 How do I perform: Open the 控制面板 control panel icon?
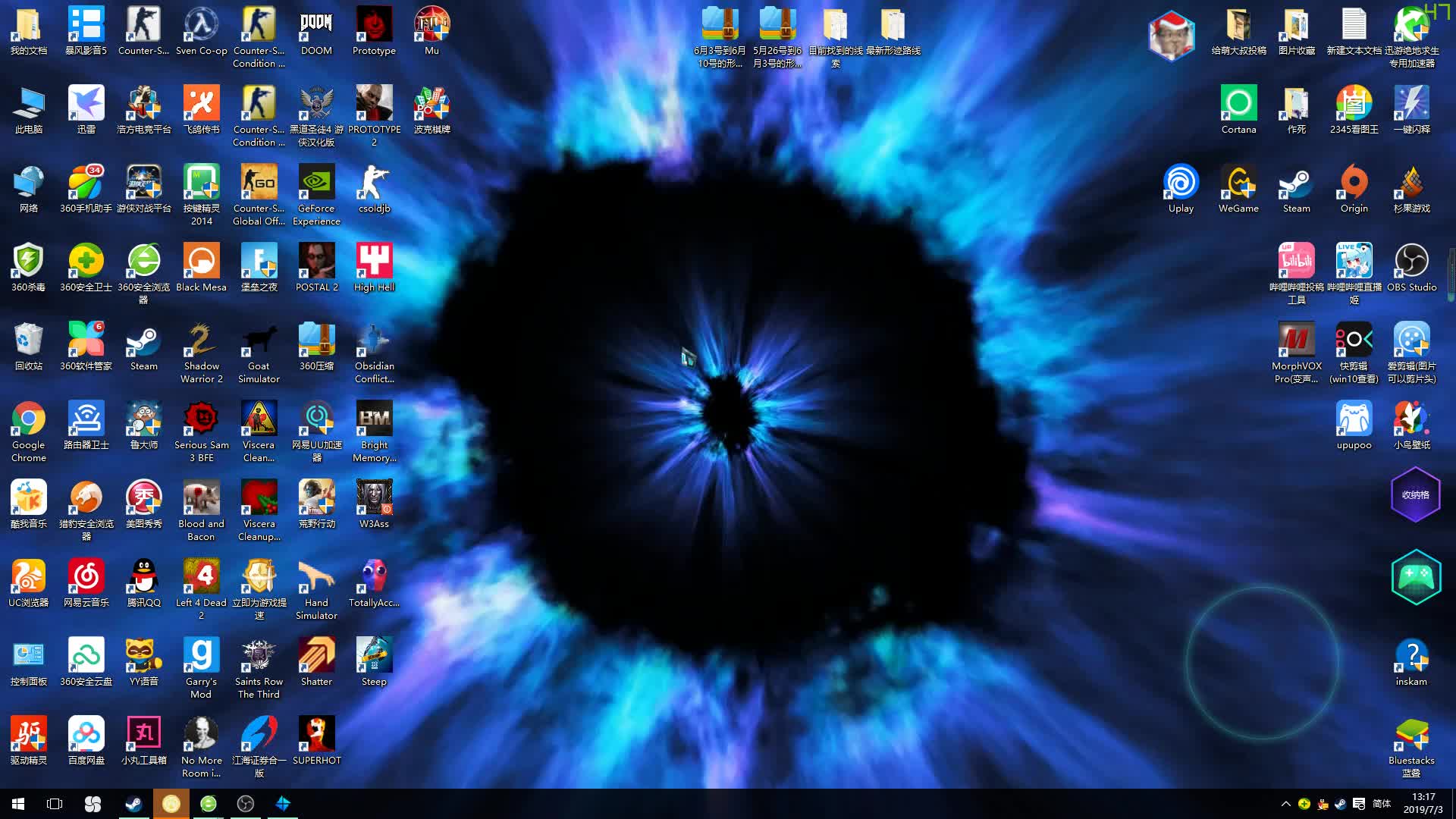29,662
